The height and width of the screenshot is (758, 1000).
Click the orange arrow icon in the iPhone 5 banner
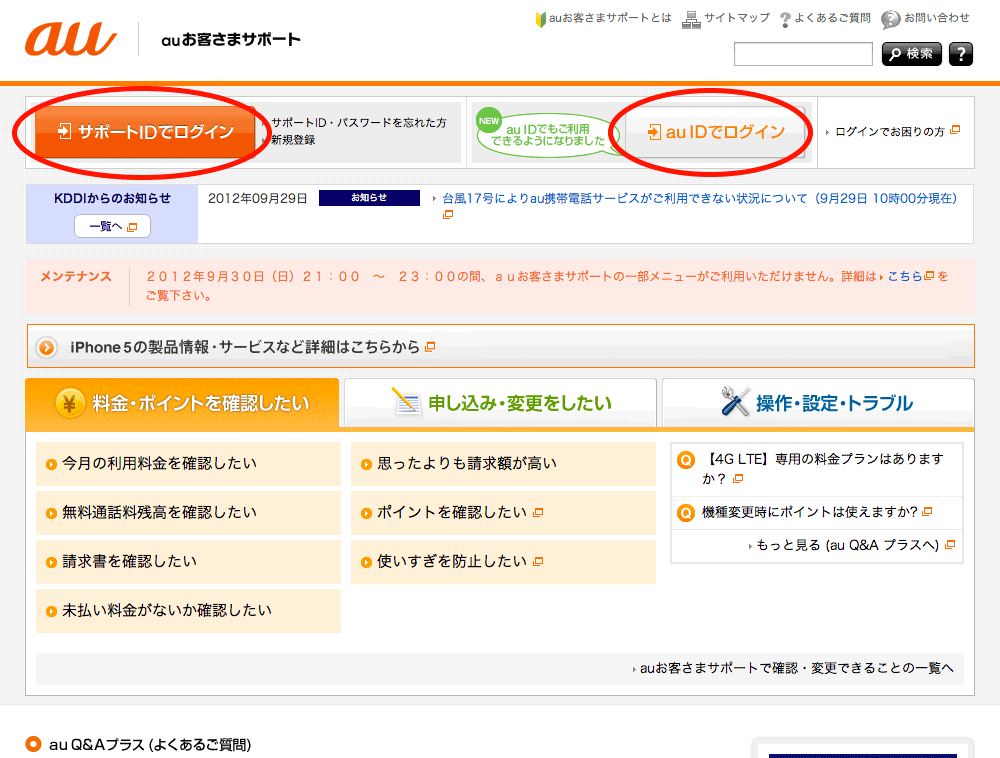point(46,347)
